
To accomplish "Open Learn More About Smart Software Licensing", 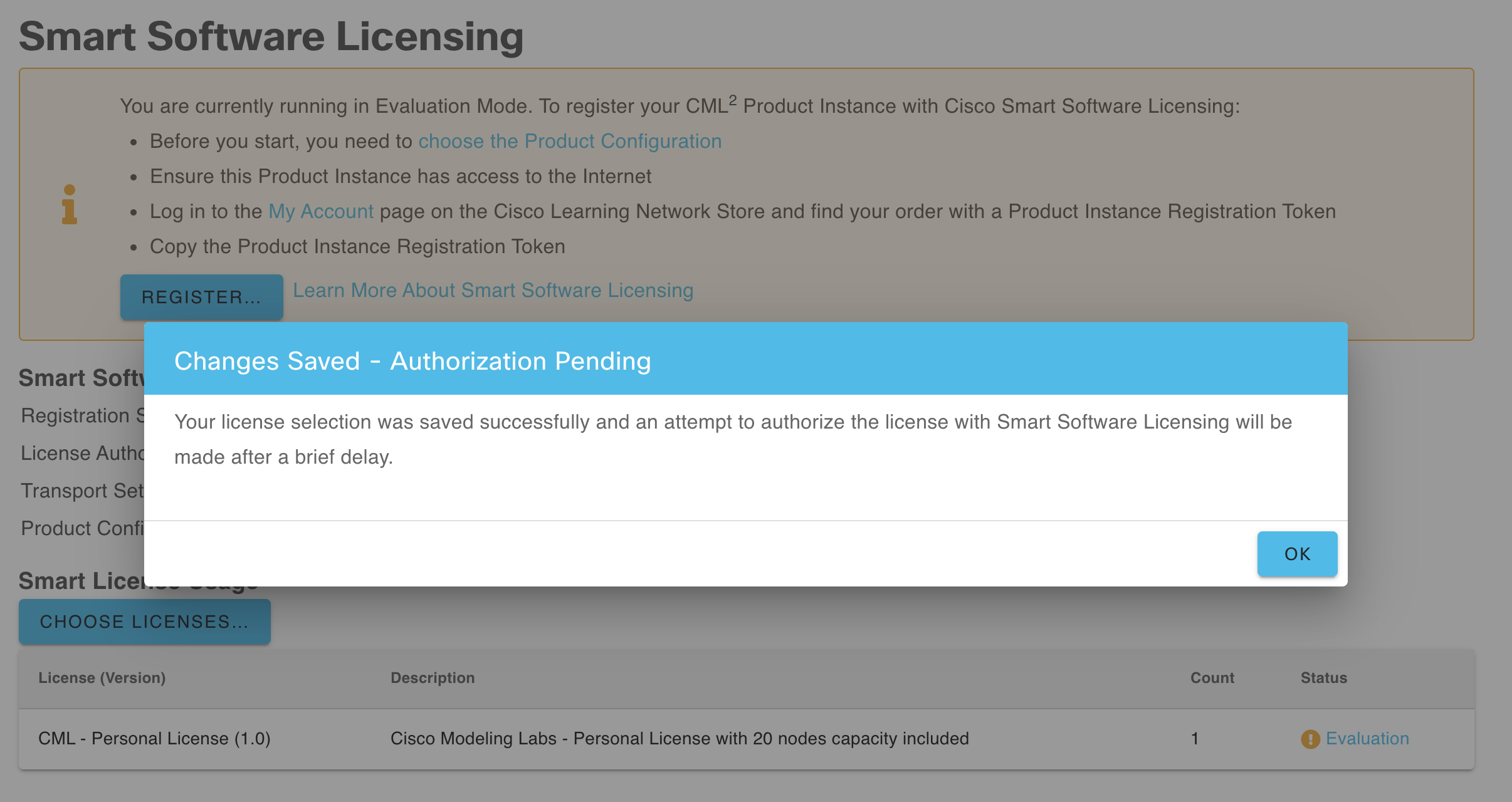I will click(493, 290).
